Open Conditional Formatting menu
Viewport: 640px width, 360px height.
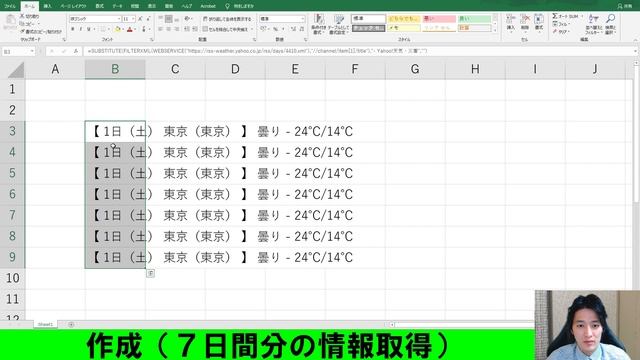point(318,24)
